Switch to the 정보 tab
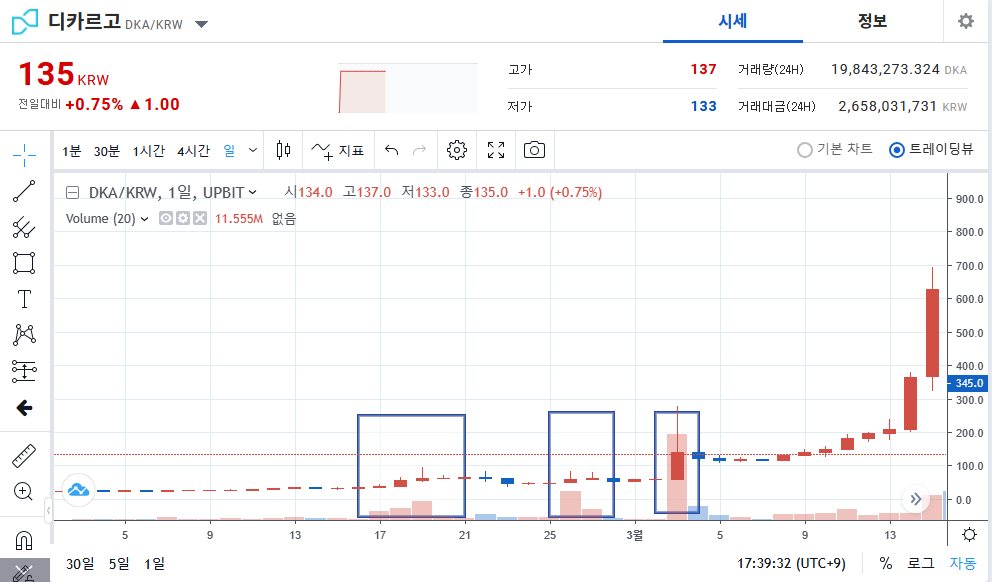This screenshot has width=992, height=582. [x=872, y=22]
